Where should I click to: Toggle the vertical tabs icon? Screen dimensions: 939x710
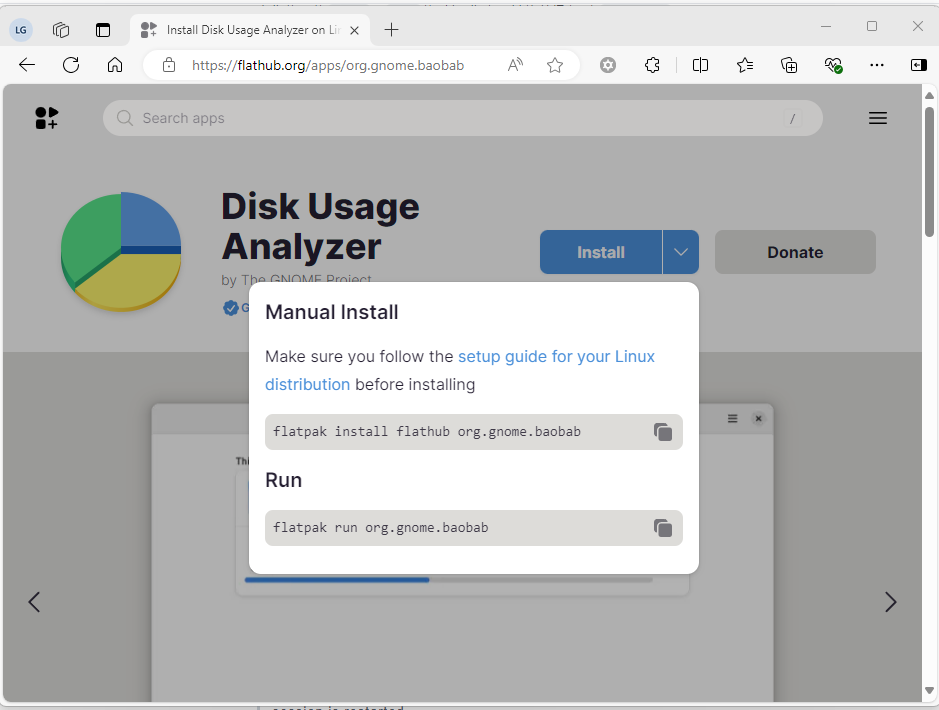tap(103, 29)
